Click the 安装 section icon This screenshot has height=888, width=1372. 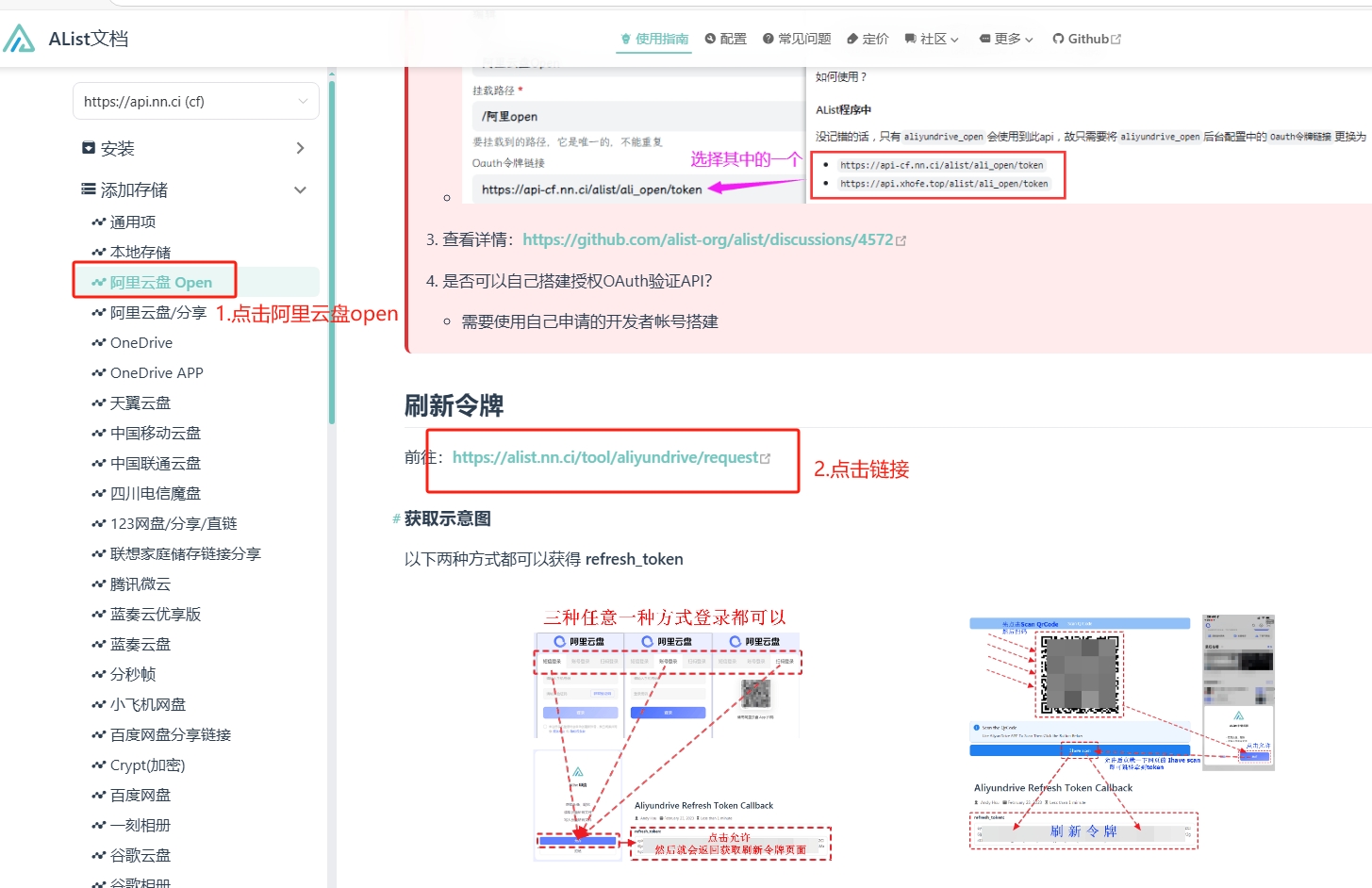89,148
